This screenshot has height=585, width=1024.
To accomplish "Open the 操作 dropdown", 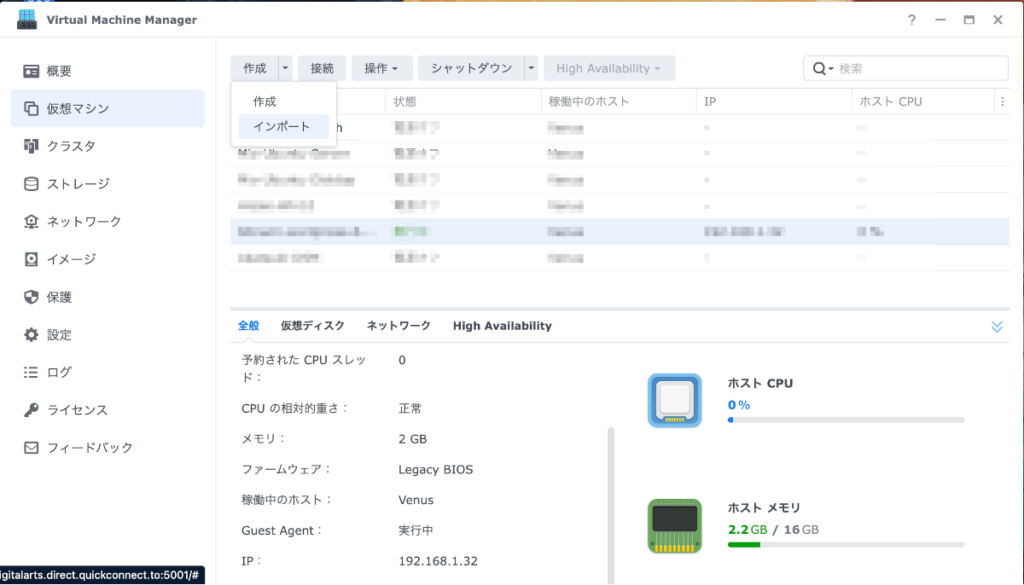I will pos(381,68).
